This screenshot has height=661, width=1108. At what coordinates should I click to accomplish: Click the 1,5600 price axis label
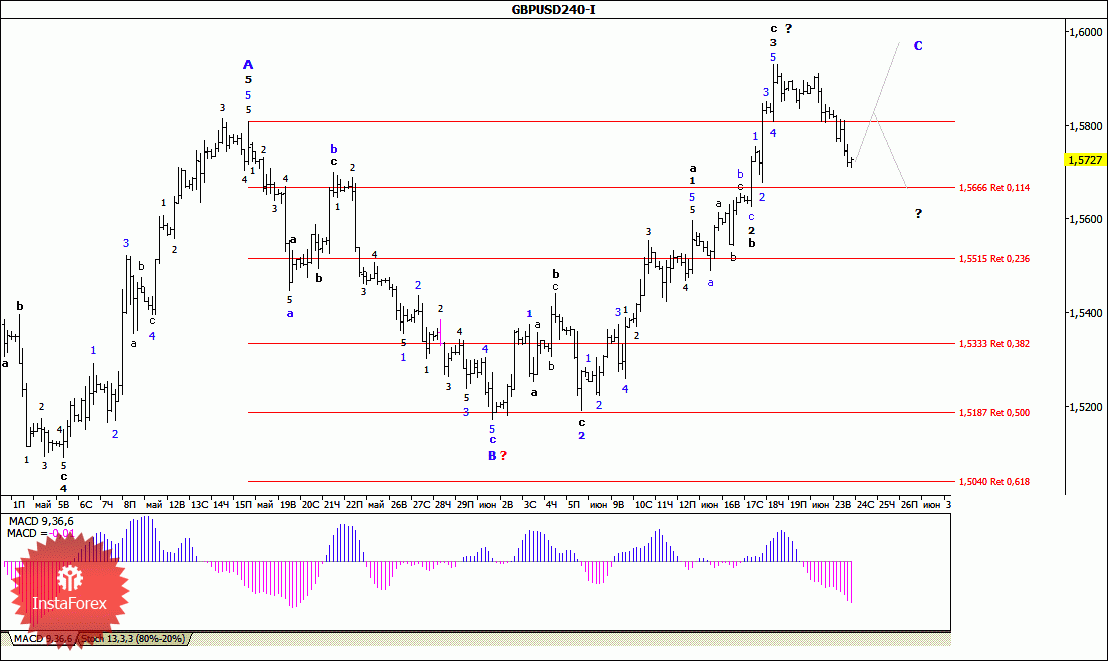(1085, 219)
